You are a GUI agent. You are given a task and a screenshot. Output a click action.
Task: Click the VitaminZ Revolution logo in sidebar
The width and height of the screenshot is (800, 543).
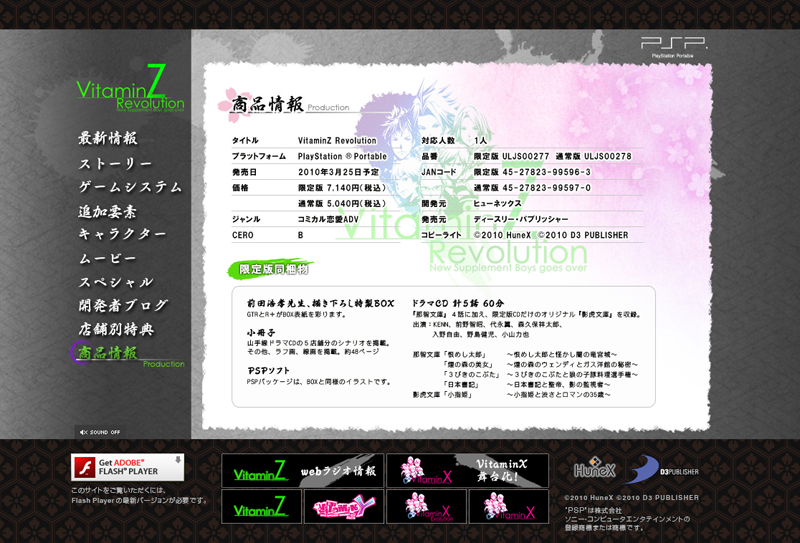click(131, 89)
